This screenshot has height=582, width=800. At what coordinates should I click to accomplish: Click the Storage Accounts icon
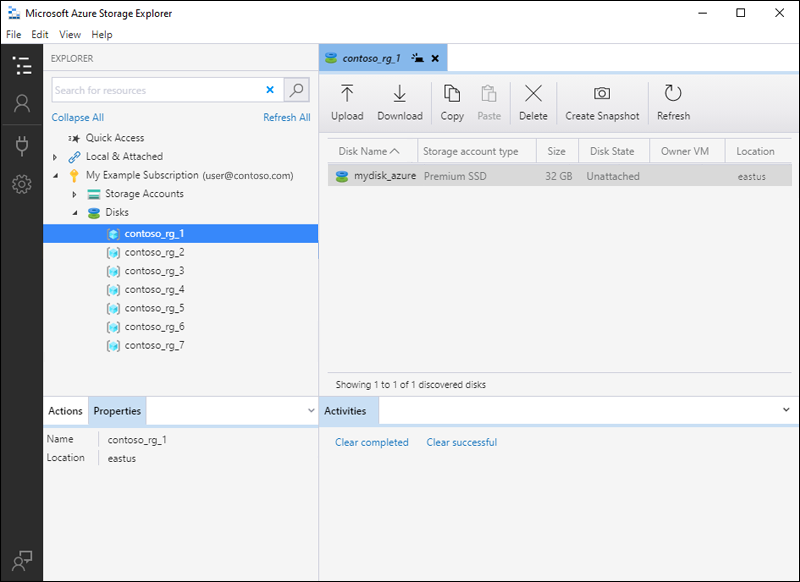coord(94,194)
